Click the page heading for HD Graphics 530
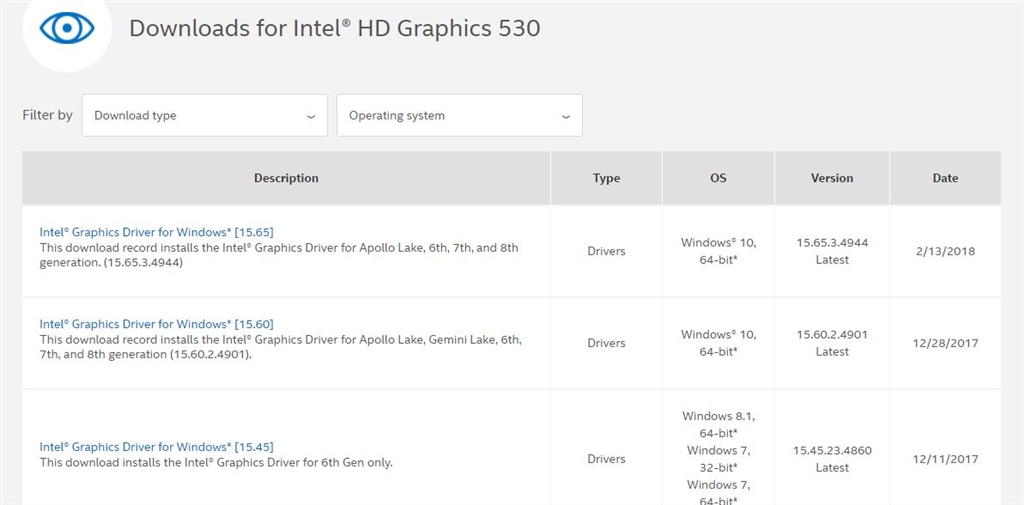The image size is (1024, 505). click(335, 28)
